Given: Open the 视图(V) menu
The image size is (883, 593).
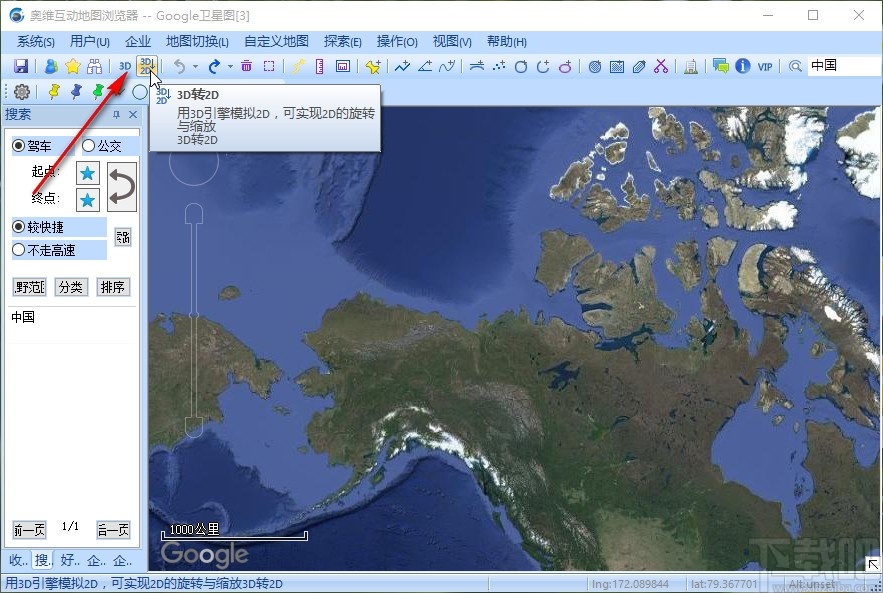Looking at the screenshot, I should click(x=452, y=42).
